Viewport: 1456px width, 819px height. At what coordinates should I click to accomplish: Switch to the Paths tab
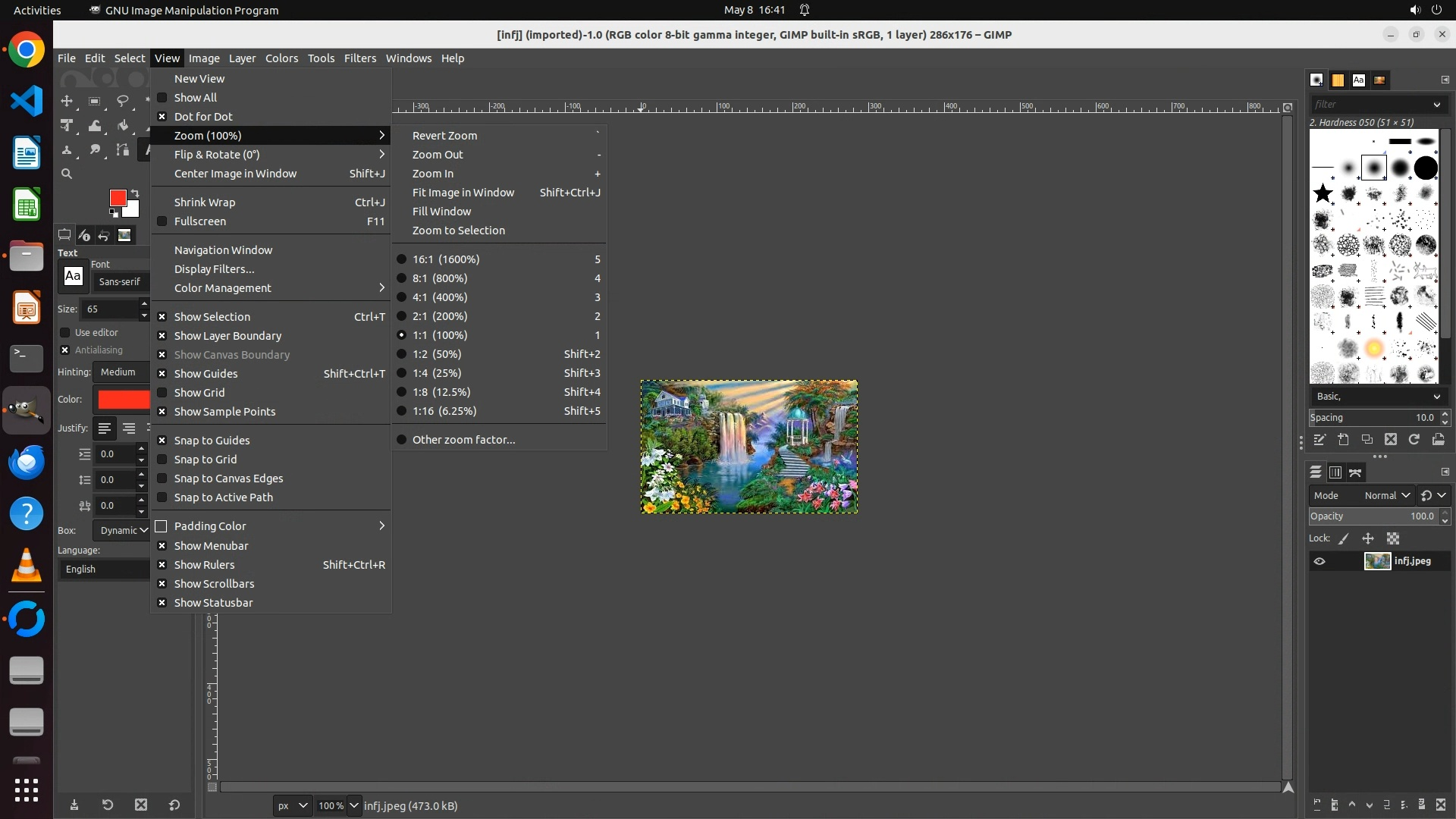pos(1355,472)
